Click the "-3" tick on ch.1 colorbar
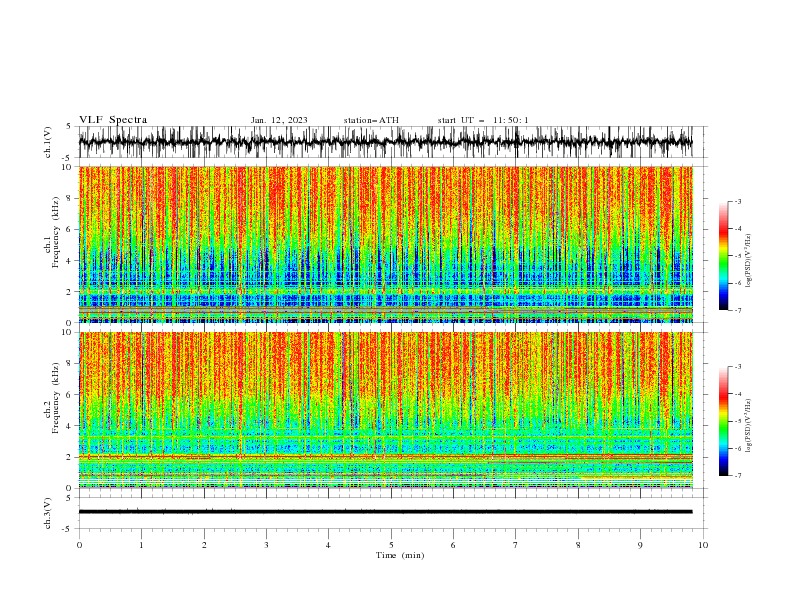Image resolution: width=792 pixels, height=612 pixels. pyautogui.click(x=737, y=201)
